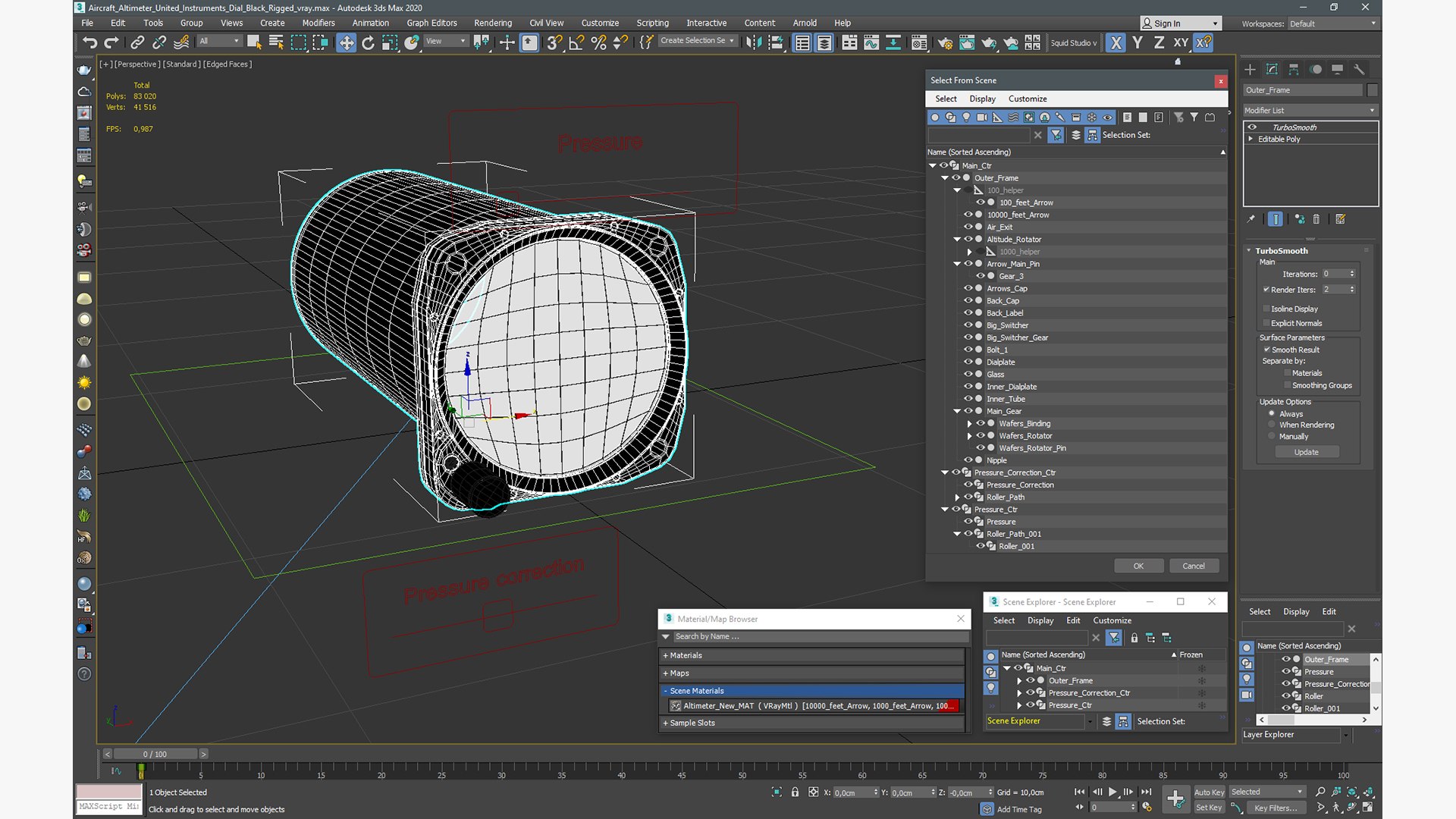Image resolution: width=1456 pixels, height=819 pixels.
Task: Enable the Isoline Display checkbox
Action: [x=1266, y=309]
